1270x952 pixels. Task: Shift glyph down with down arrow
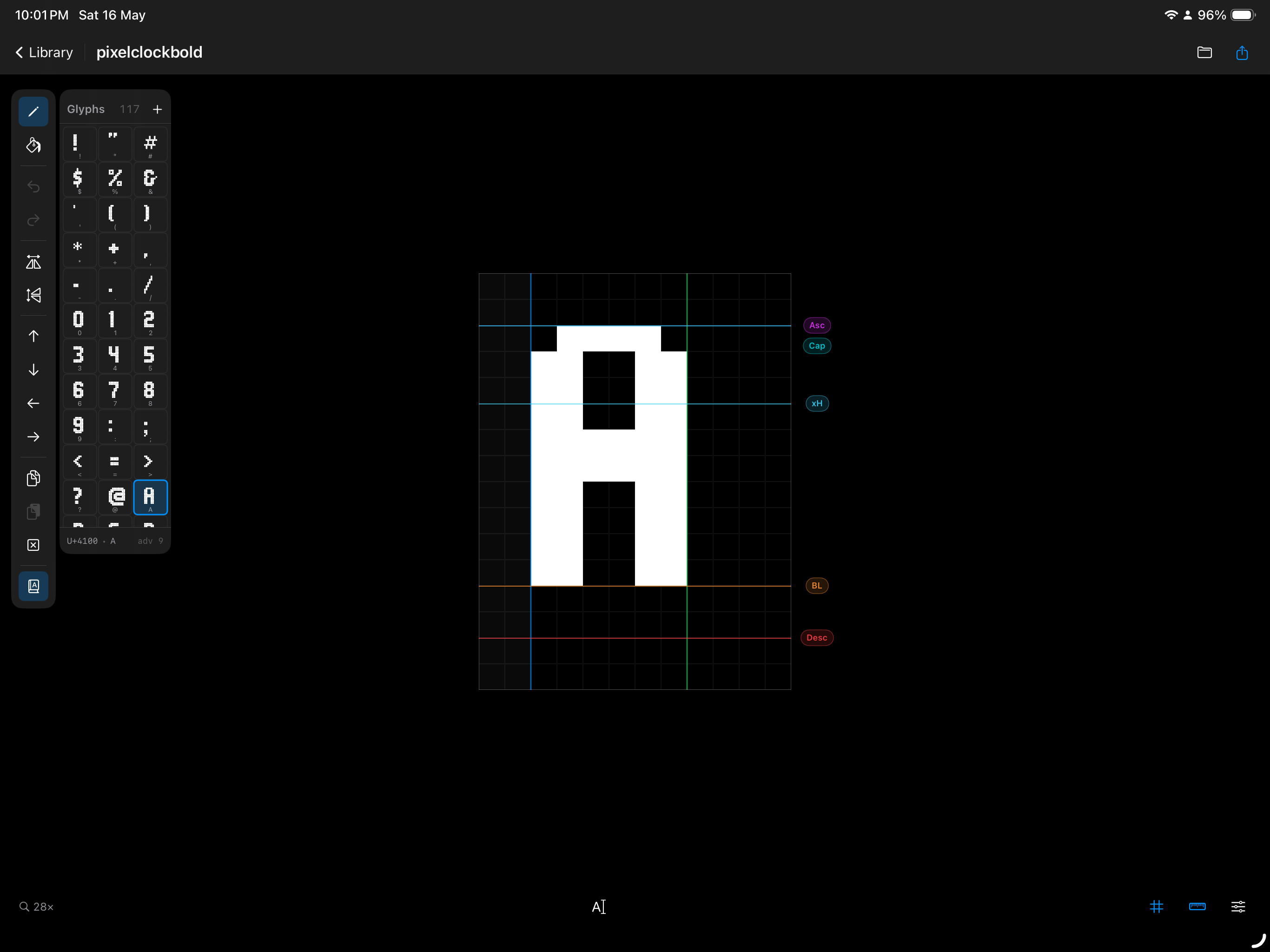point(33,370)
